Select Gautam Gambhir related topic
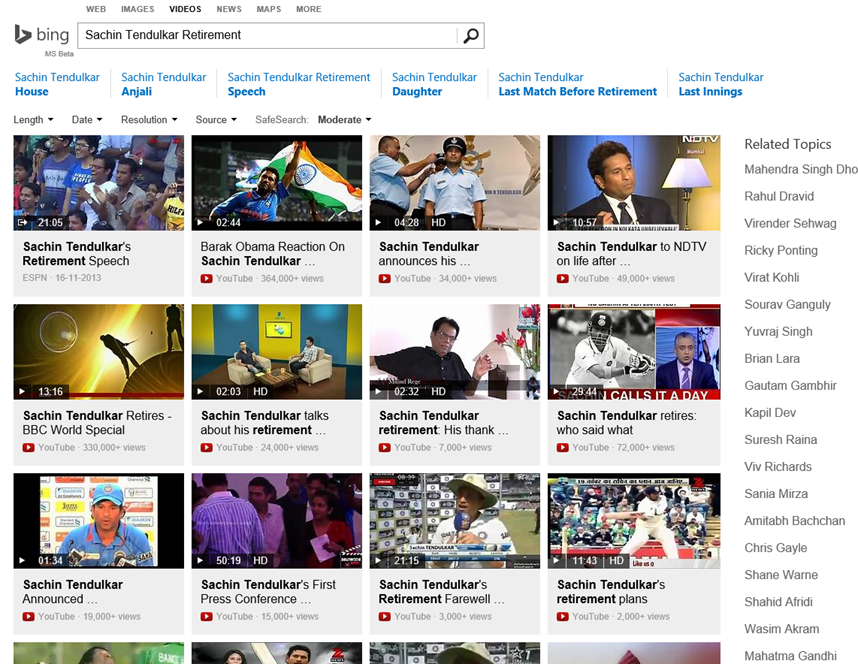 pyautogui.click(x=790, y=386)
